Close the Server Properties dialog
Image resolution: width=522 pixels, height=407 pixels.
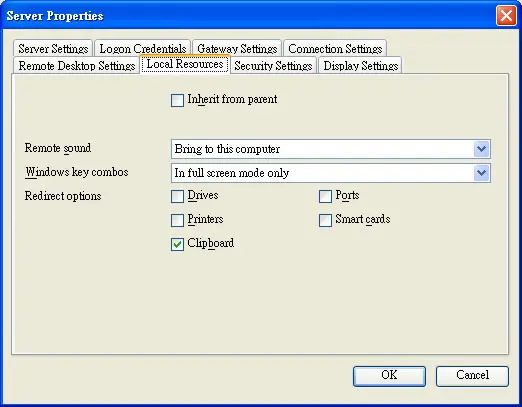(506, 15)
